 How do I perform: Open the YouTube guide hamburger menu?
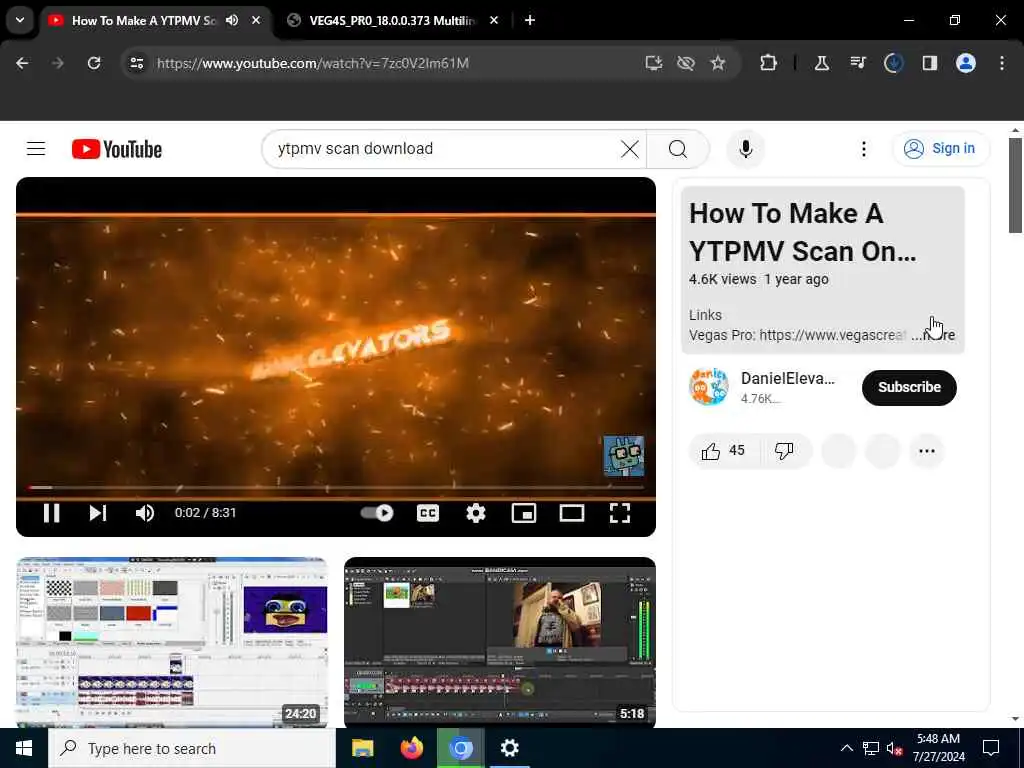(x=36, y=149)
